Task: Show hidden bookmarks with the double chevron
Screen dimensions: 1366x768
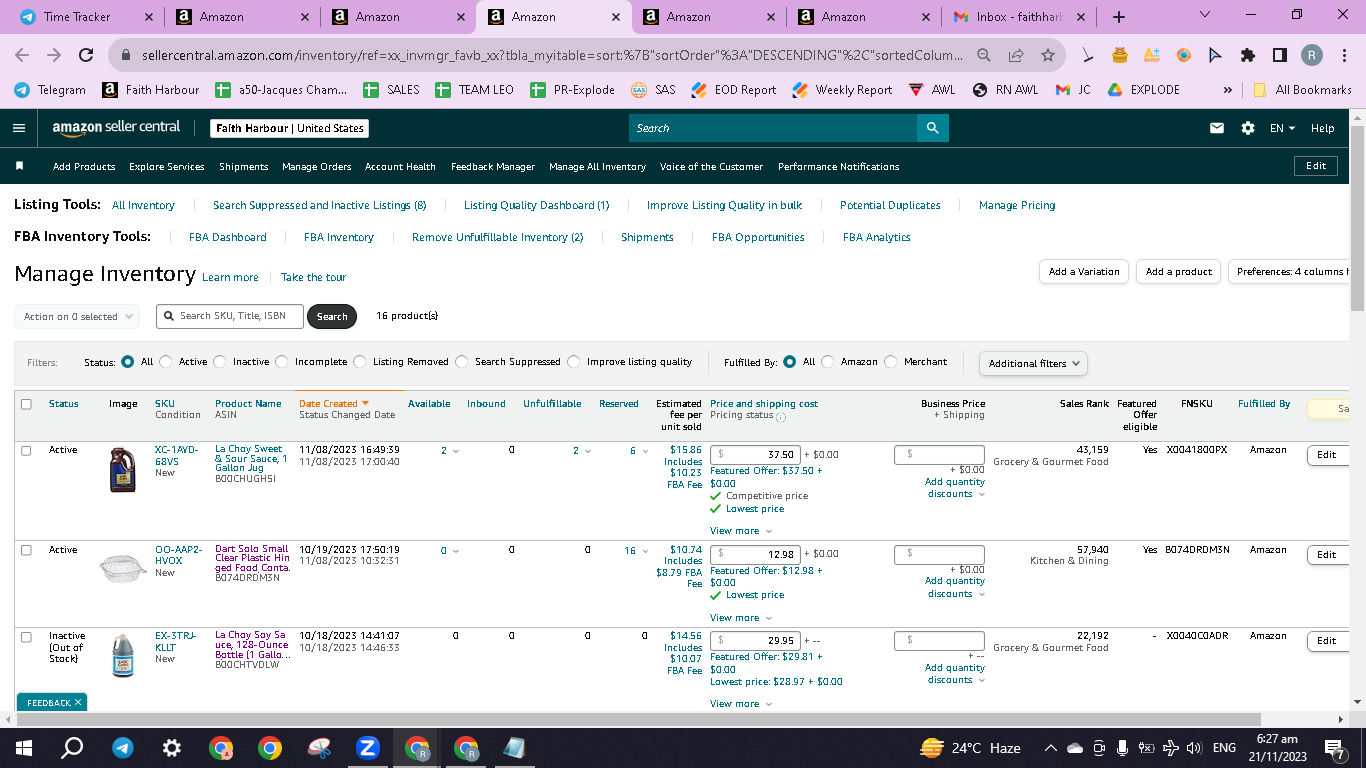Action: tap(1227, 90)
